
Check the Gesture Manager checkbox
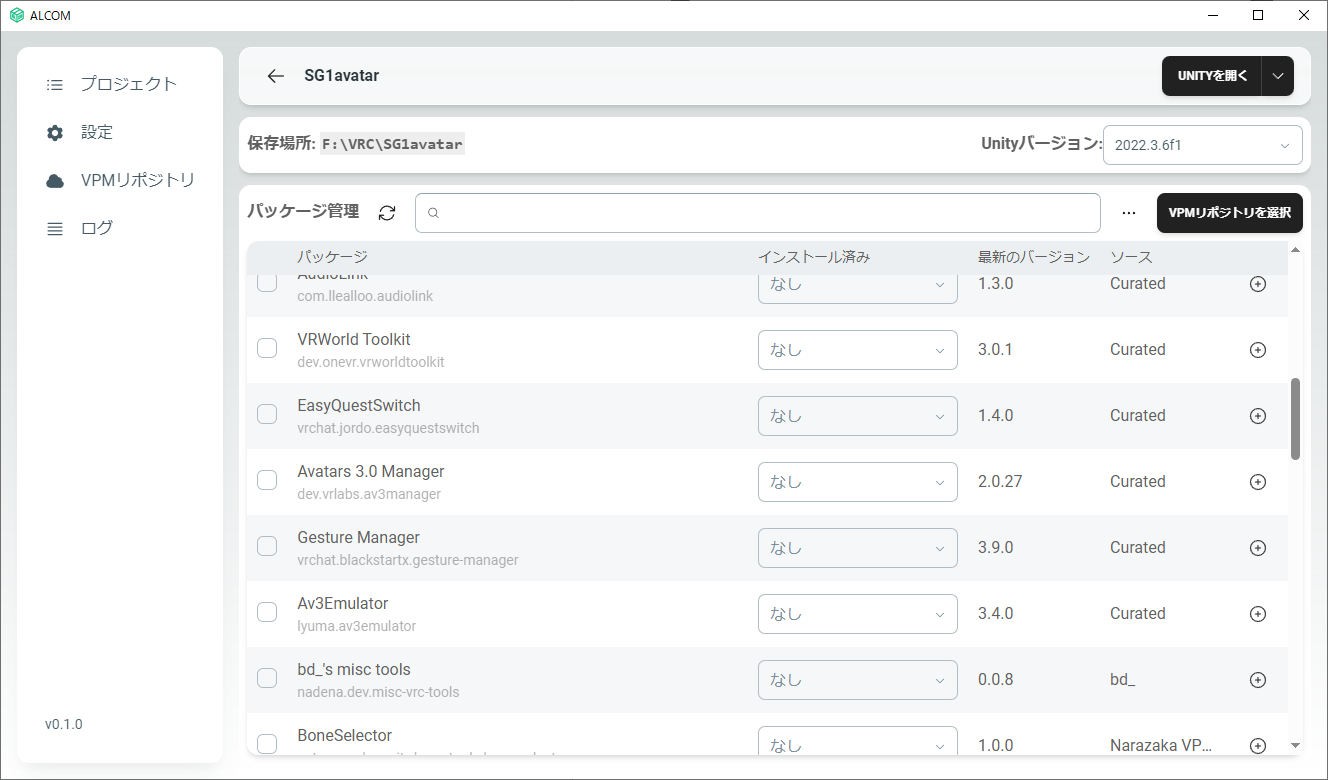pos(267,546)
